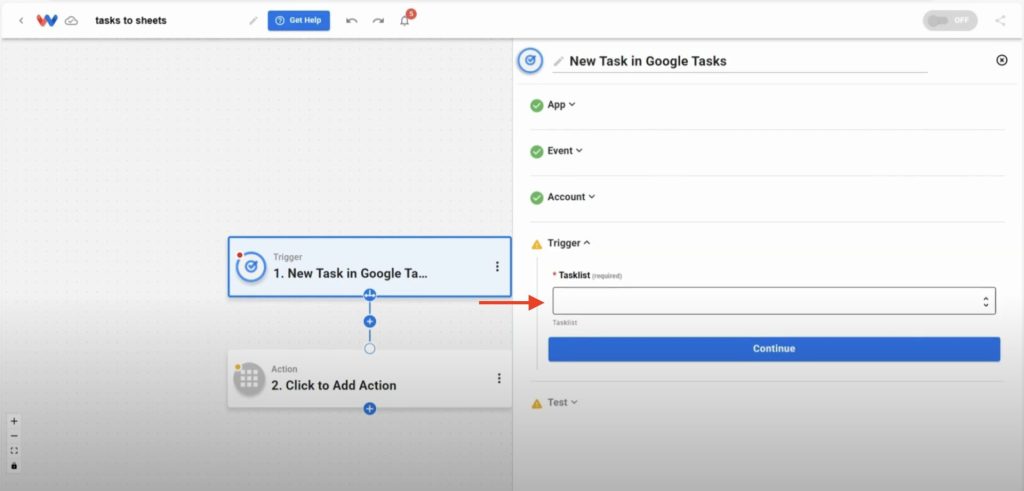1024x491 pixels.
Task: Select the Click to Add Action node
Action: 370,379
